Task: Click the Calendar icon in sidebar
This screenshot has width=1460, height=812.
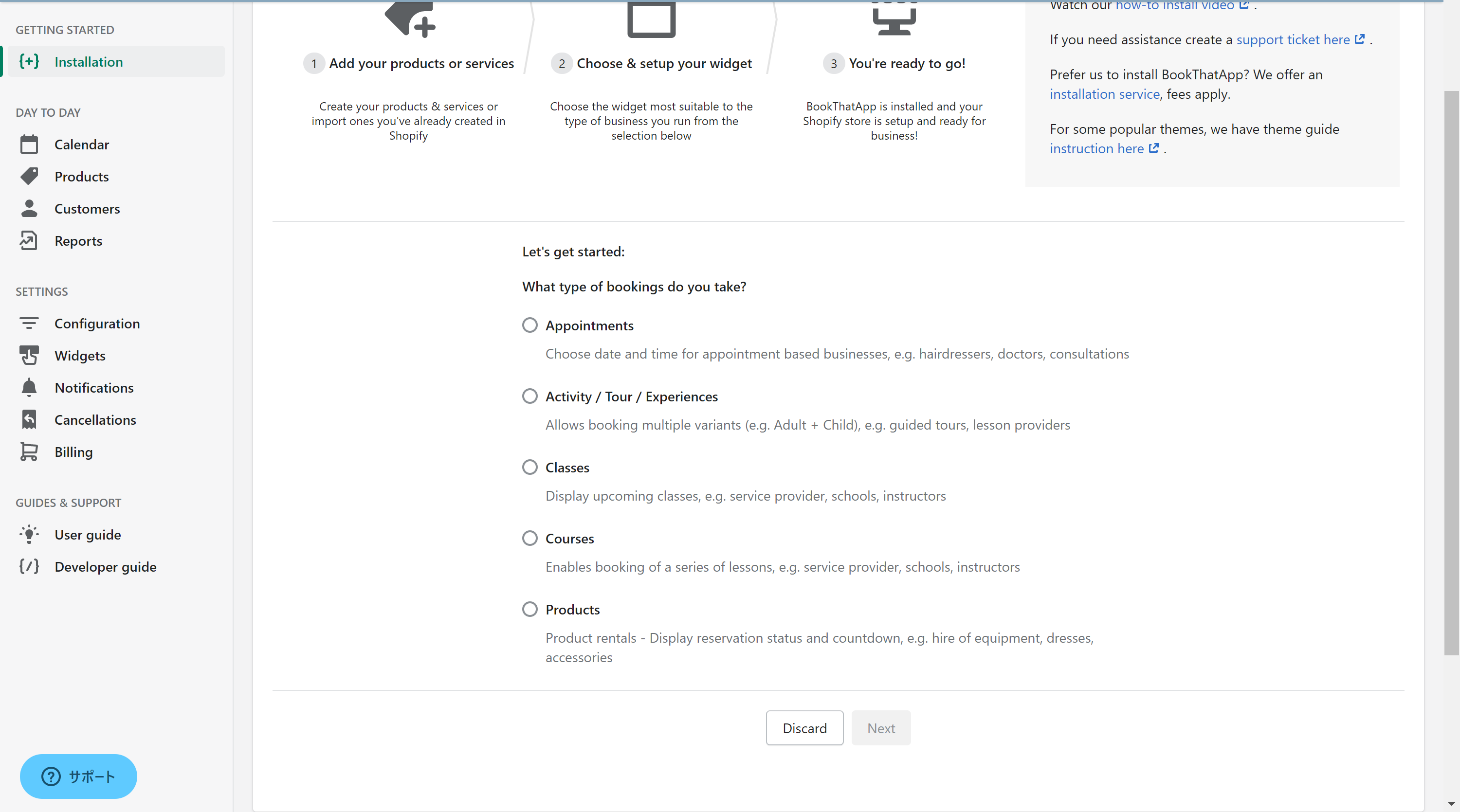Action: (29, 144)
